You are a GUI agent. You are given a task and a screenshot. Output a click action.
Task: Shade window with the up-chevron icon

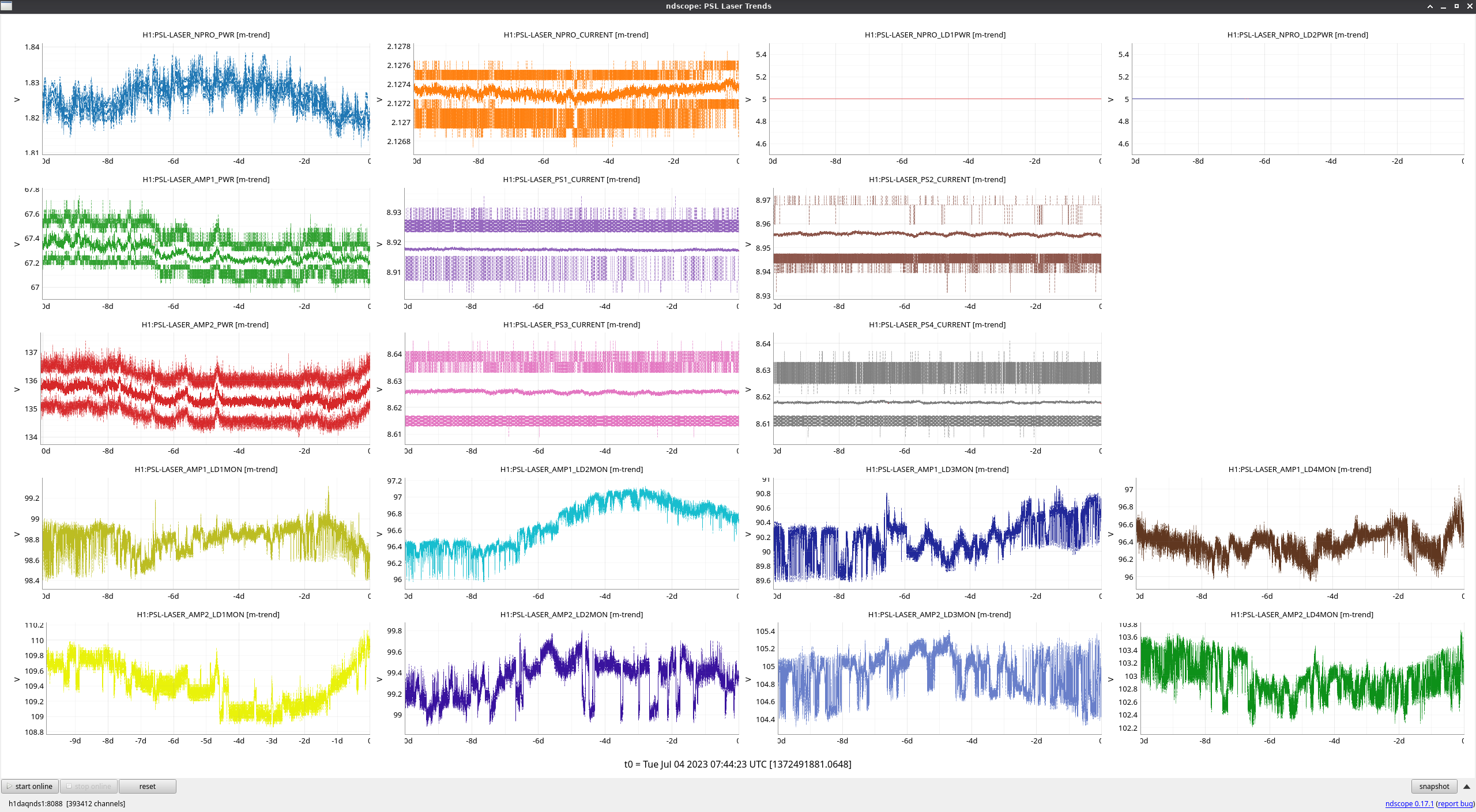click(1430, 6)
